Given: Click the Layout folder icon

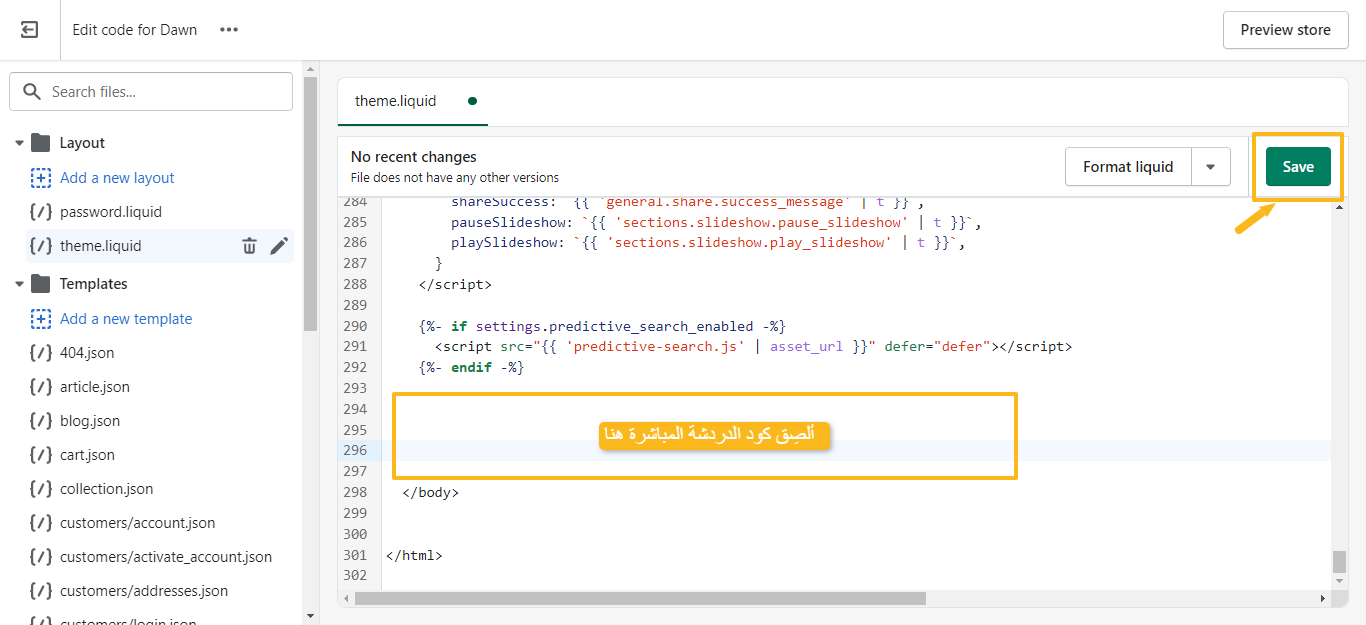Looking at the screenshot, I should pos(41,143).
